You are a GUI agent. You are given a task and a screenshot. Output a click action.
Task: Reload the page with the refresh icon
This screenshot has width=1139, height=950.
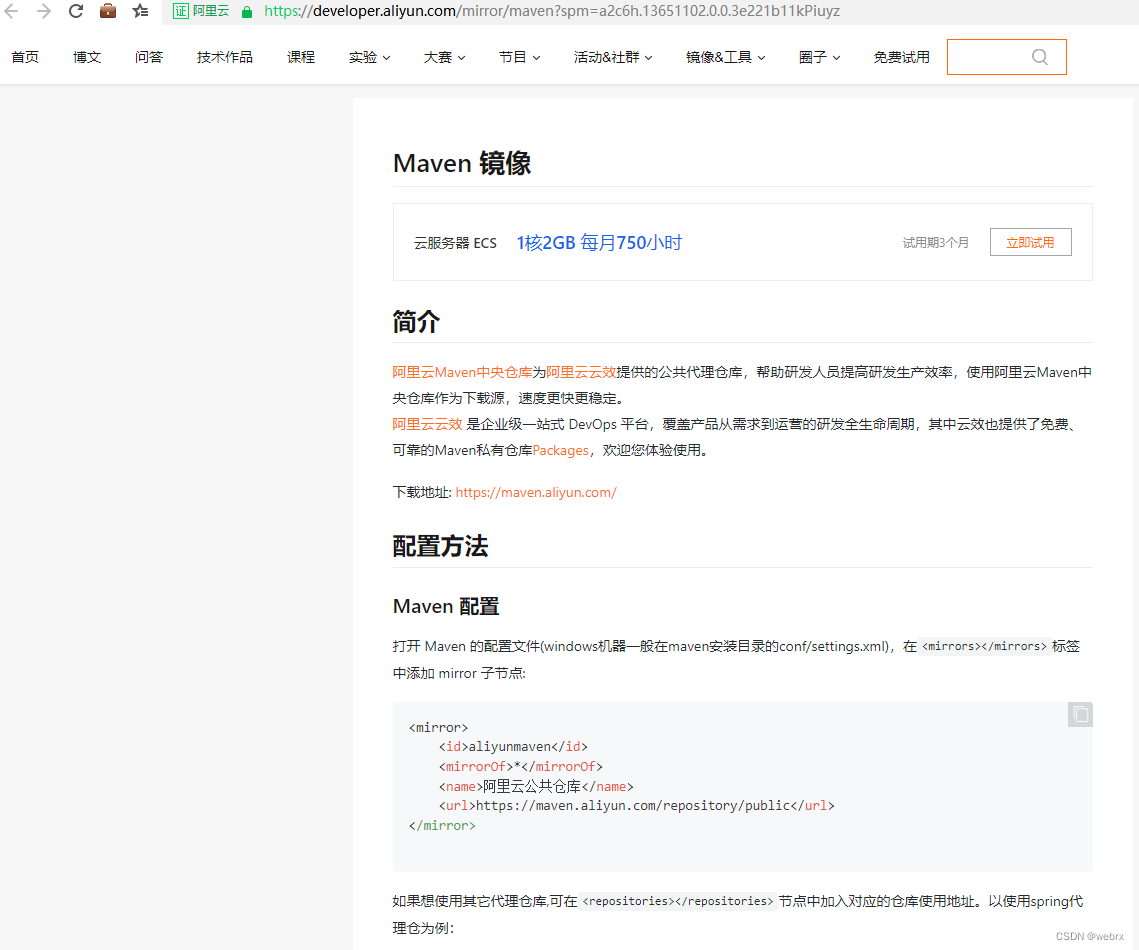click(76, 11)
